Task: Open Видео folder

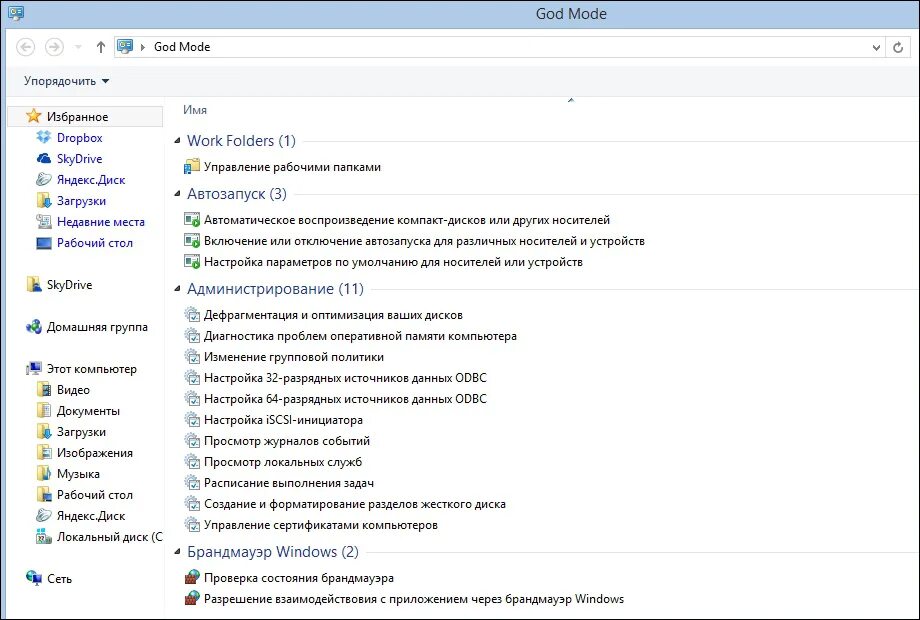Action: coord(73,390)
